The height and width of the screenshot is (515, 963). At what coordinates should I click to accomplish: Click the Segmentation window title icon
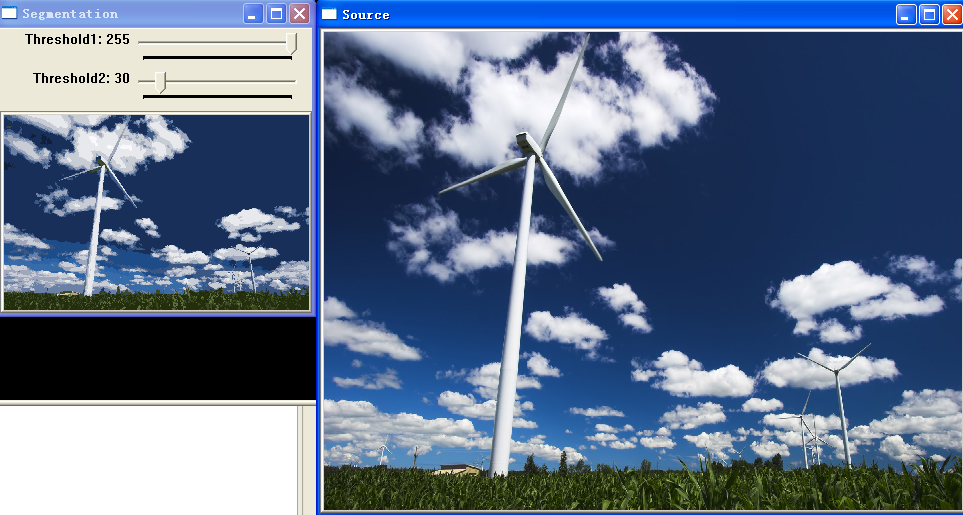(9, 14)
